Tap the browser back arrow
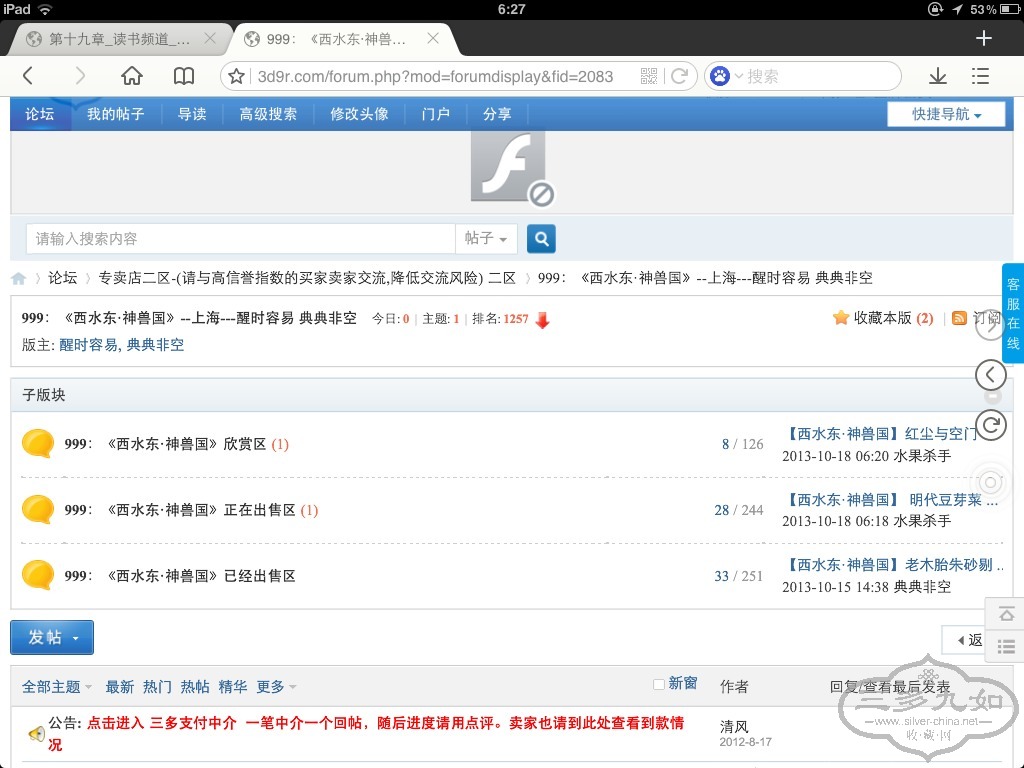The height and width of the screenshot is (768, 1024). [27, 76]
